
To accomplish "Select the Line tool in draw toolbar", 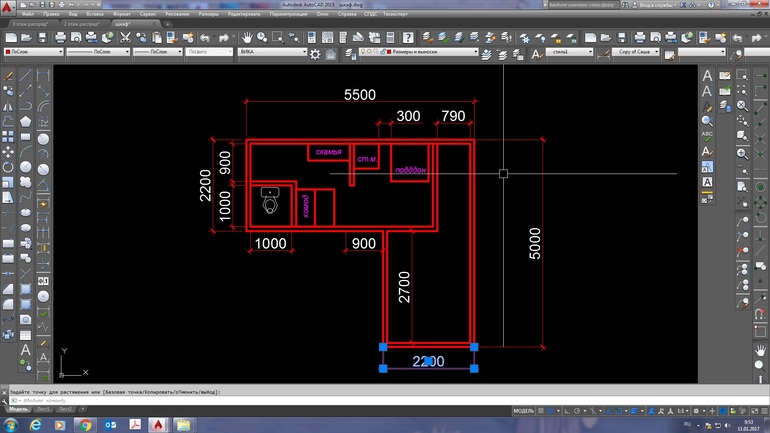I will pyautogui.click(x=26, y=74).
